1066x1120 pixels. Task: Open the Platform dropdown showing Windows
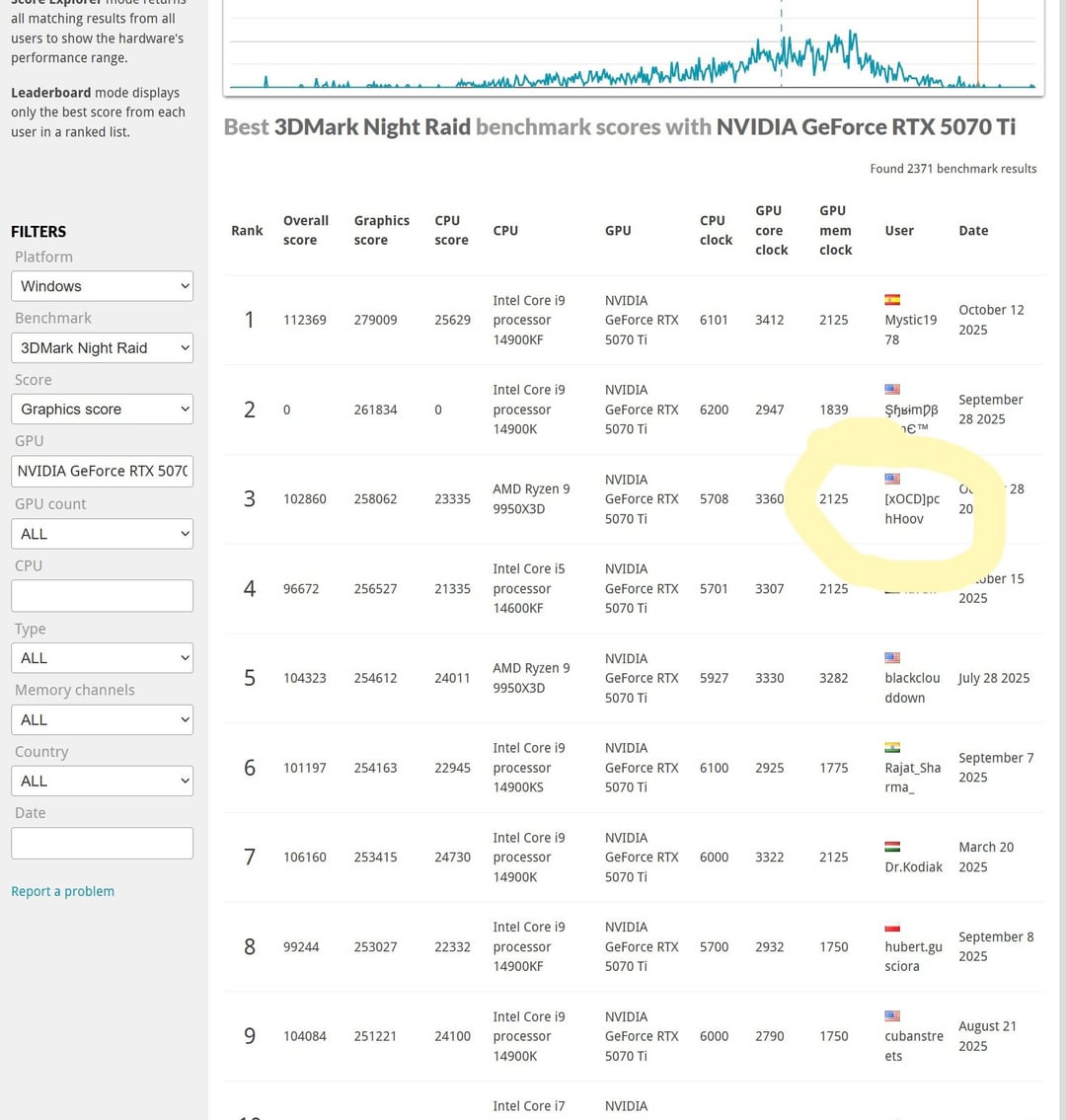tap(103, 286)
